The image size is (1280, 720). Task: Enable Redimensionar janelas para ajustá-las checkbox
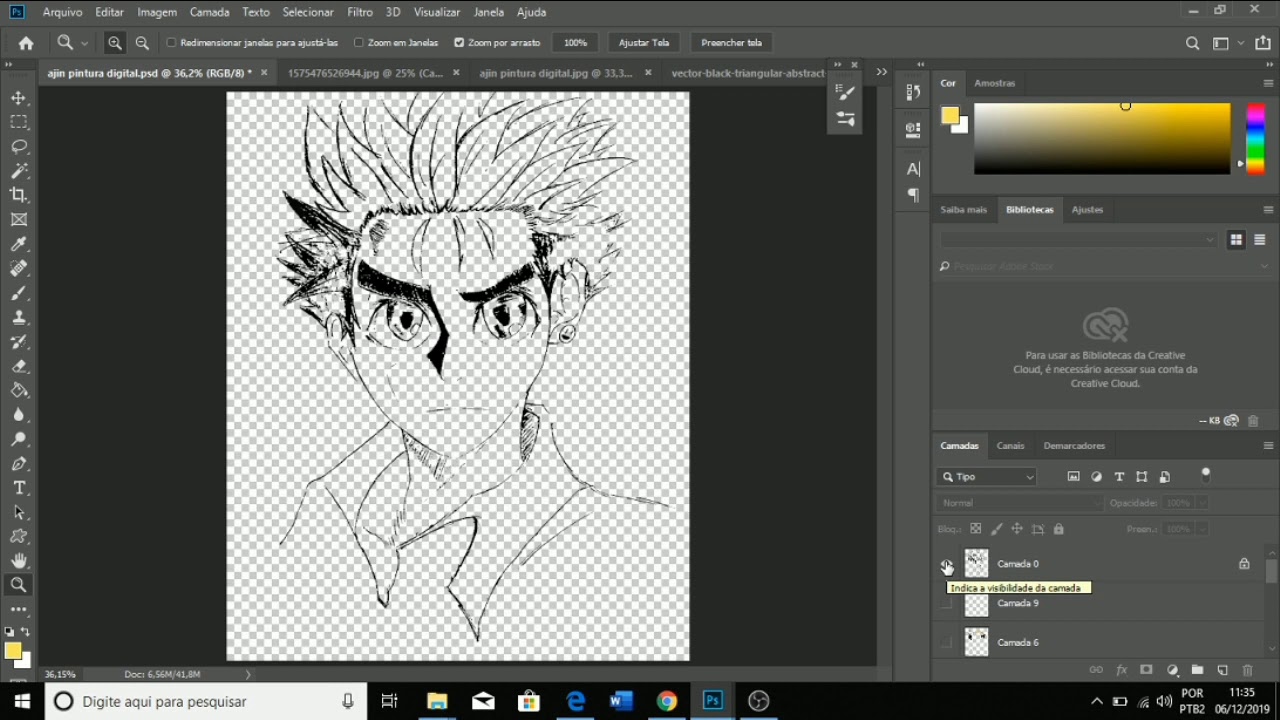(x=171, y=43)
